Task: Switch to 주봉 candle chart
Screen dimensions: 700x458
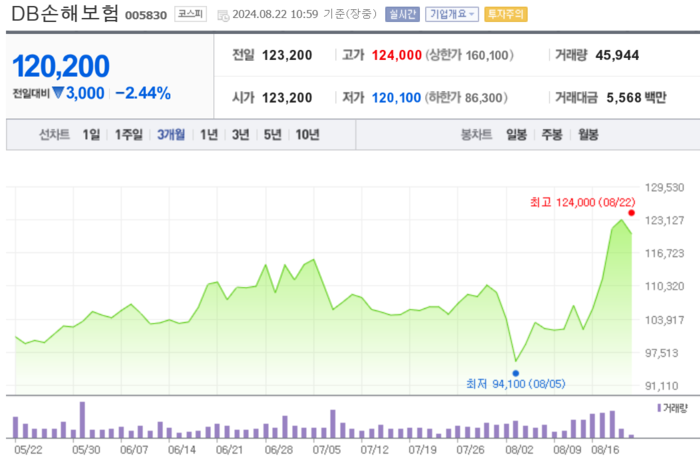Action: [552, 134]
